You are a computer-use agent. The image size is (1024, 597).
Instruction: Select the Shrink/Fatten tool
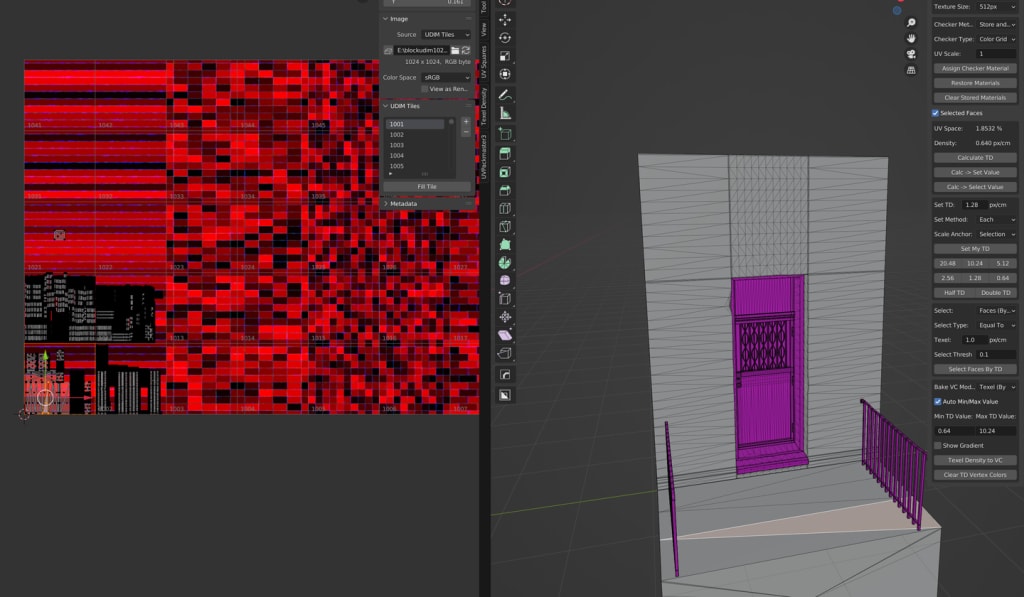click(505, 317)
